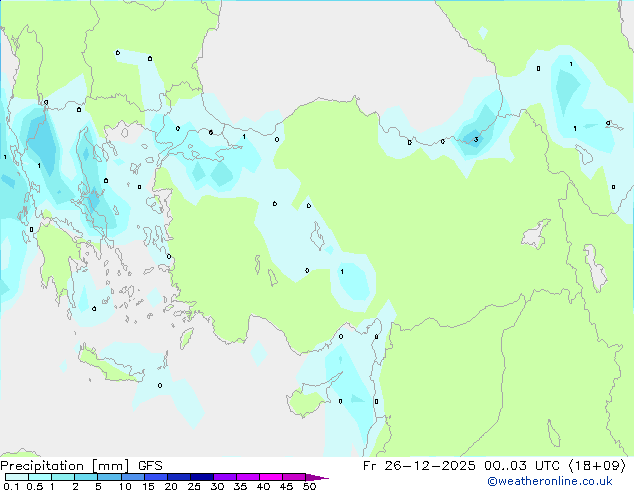Select the forecast date 'Fr 26-12-2025'

coord(419,466)
